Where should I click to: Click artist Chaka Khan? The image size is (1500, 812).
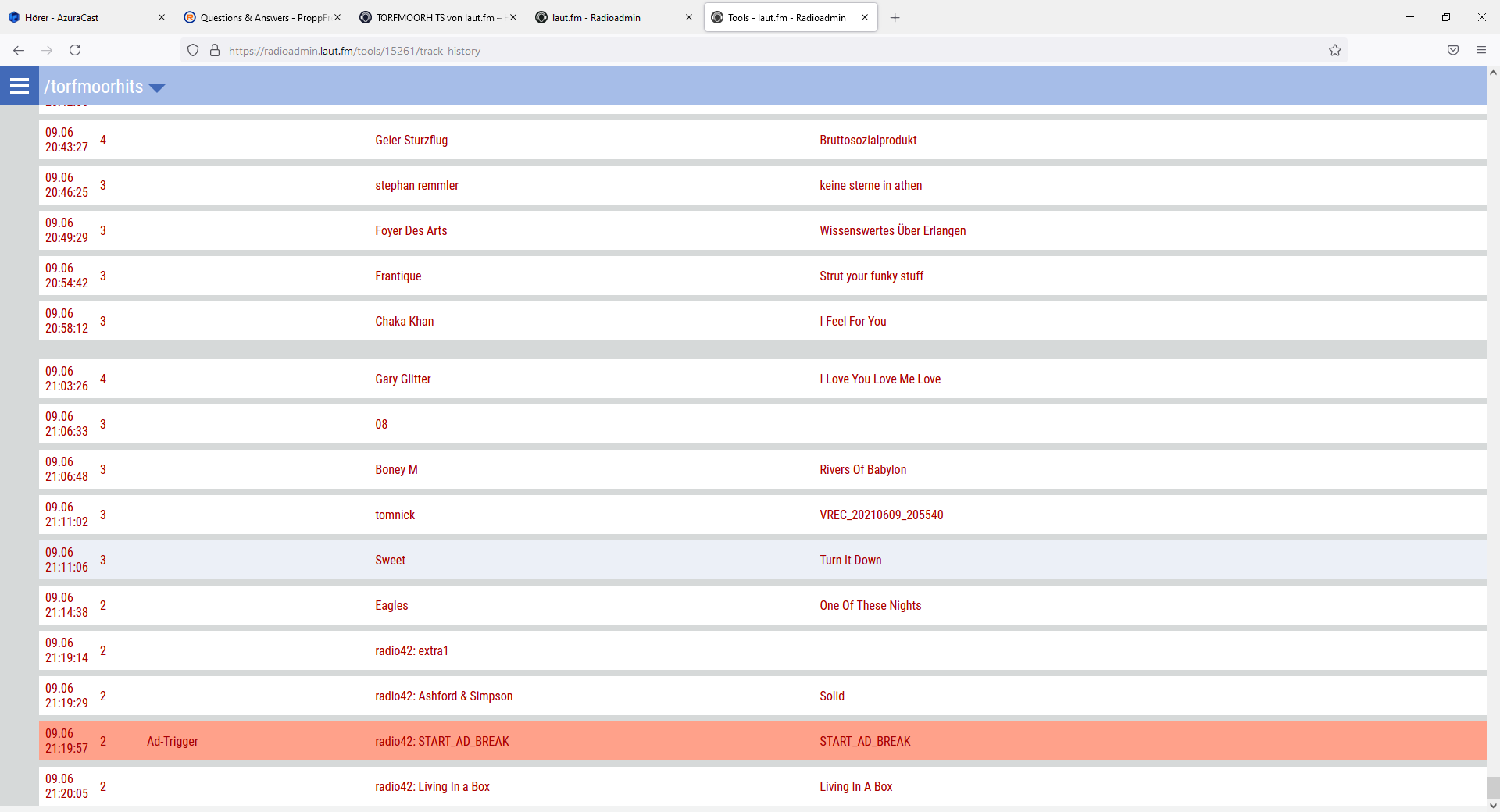404,322
